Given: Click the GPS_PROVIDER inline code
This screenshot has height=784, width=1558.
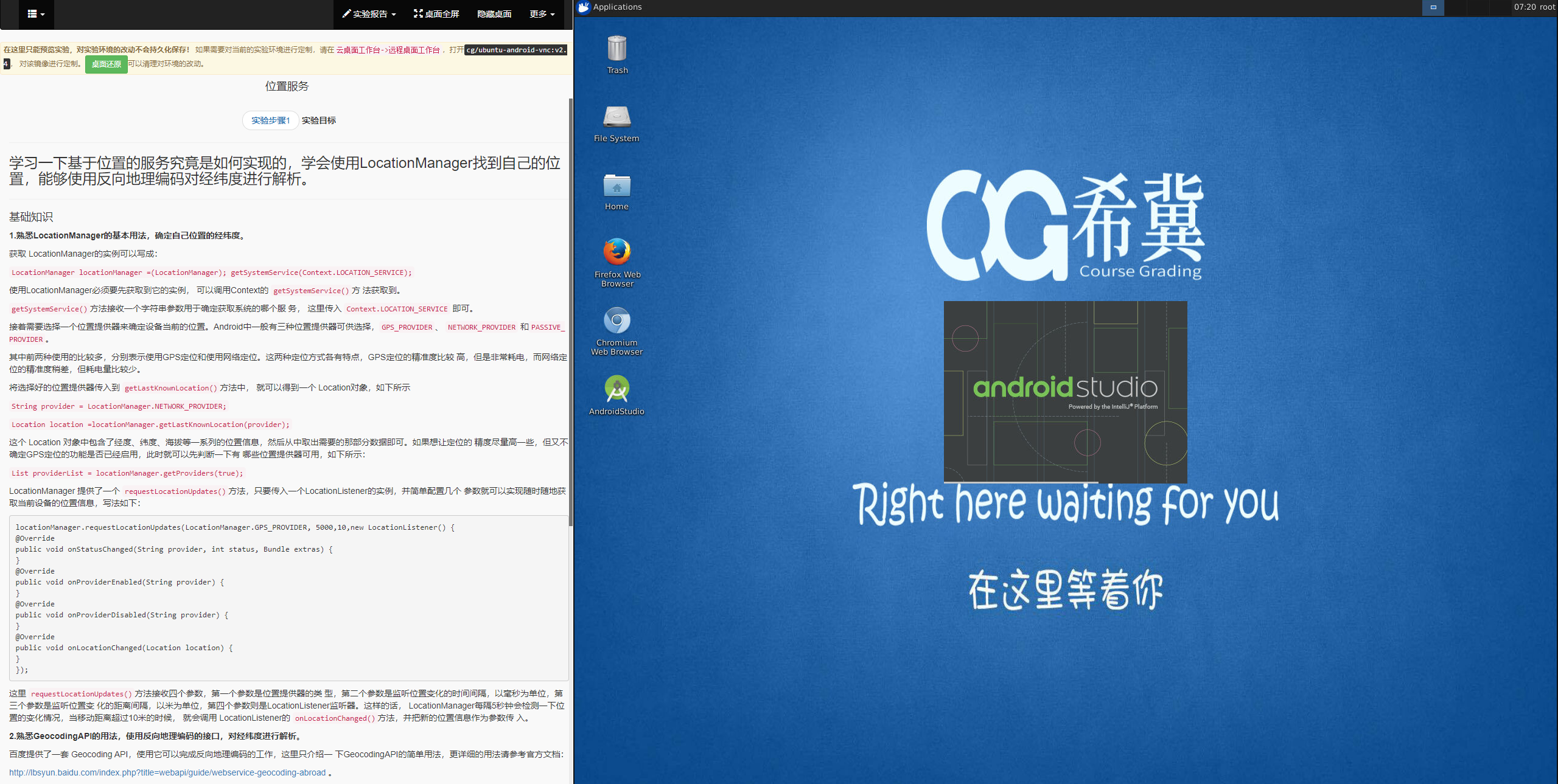Looking at the screenshot, I should [407, 327].
